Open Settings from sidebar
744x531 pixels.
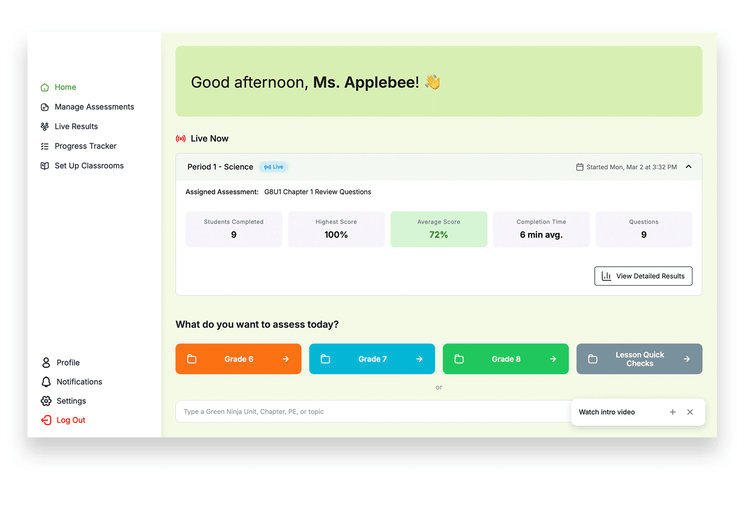[64, 401]
